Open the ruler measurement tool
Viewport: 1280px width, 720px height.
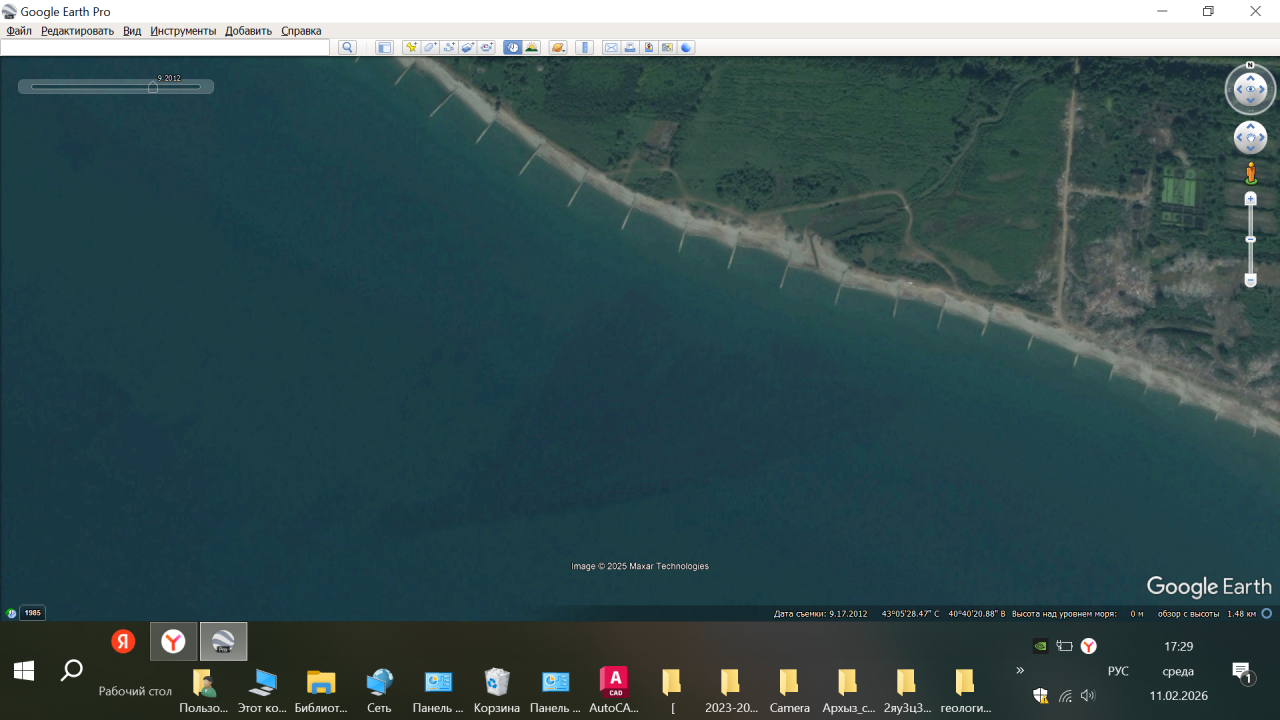click(x=585, y=48)
